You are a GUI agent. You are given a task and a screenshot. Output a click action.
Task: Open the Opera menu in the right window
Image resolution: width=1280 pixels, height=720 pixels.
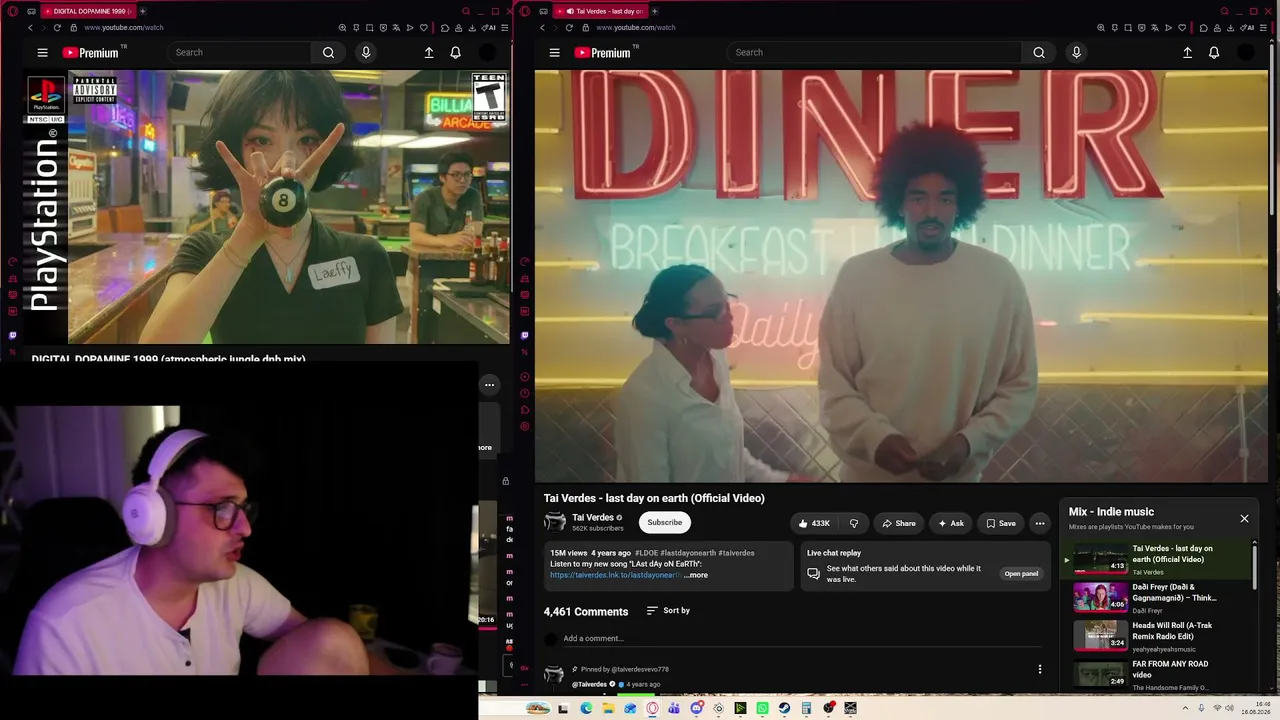click(525, 11)
